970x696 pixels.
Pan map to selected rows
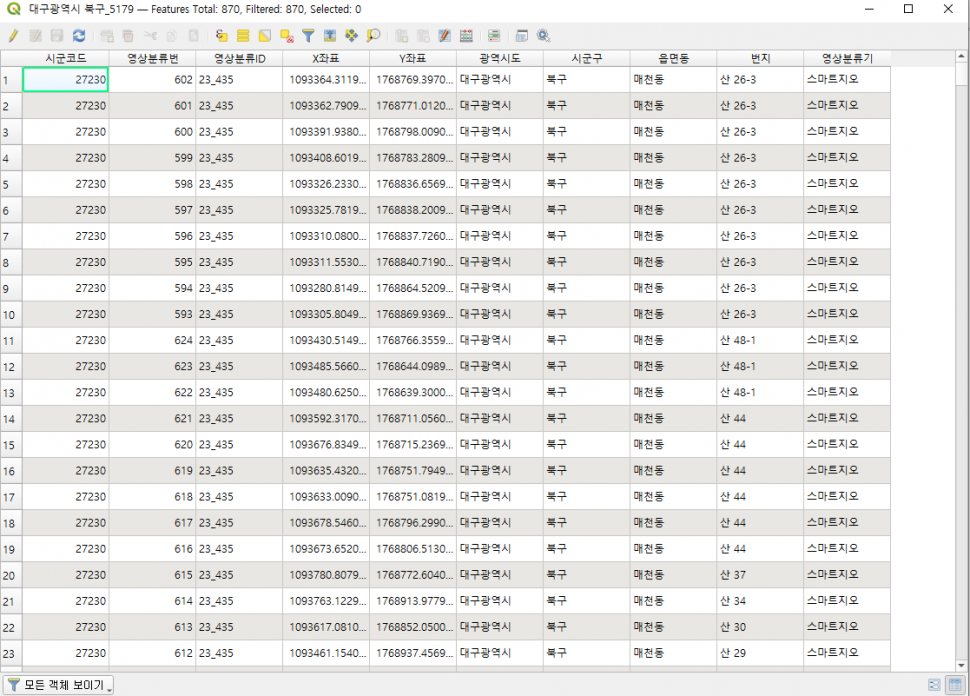[x=351, y=36]
